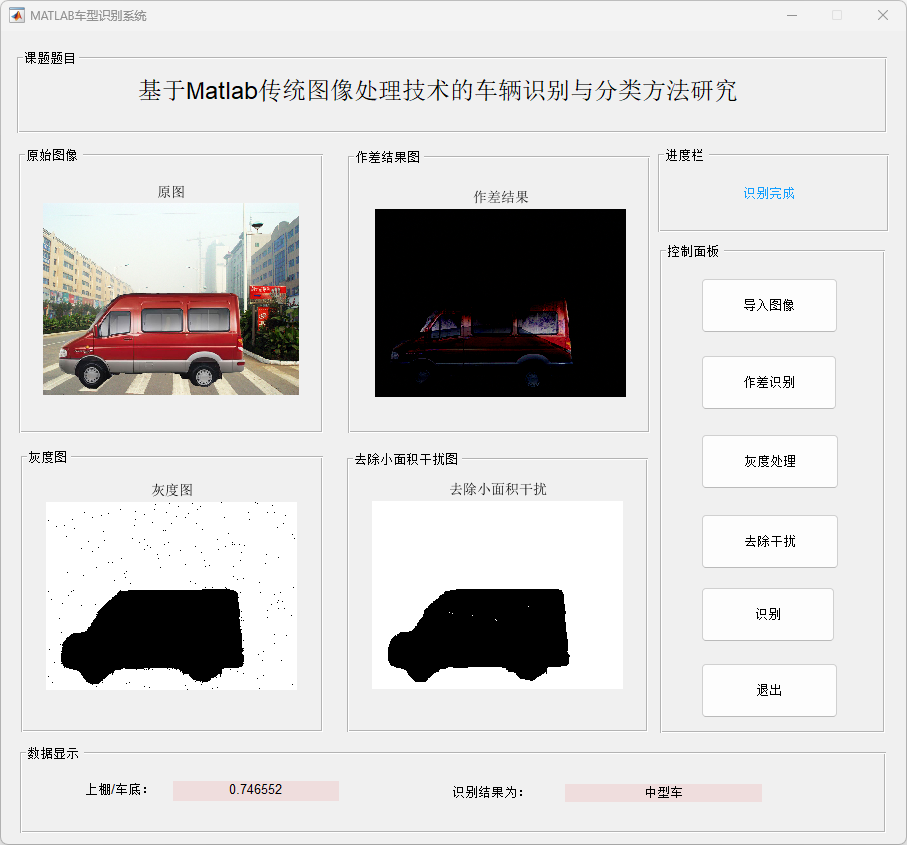Click the MATLAB icon in title bar
The width and height of the screenshot is (907, 845).
[x=17, y=15]
